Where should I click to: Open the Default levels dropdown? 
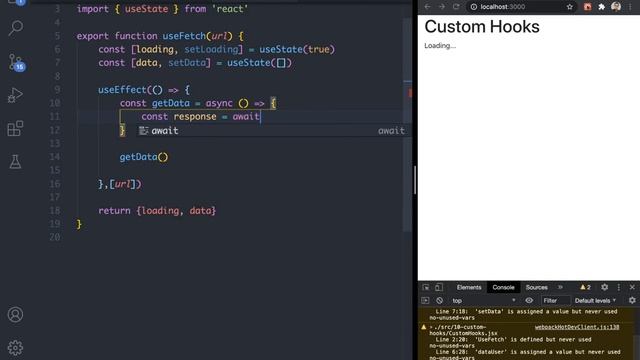pos(595,300)
